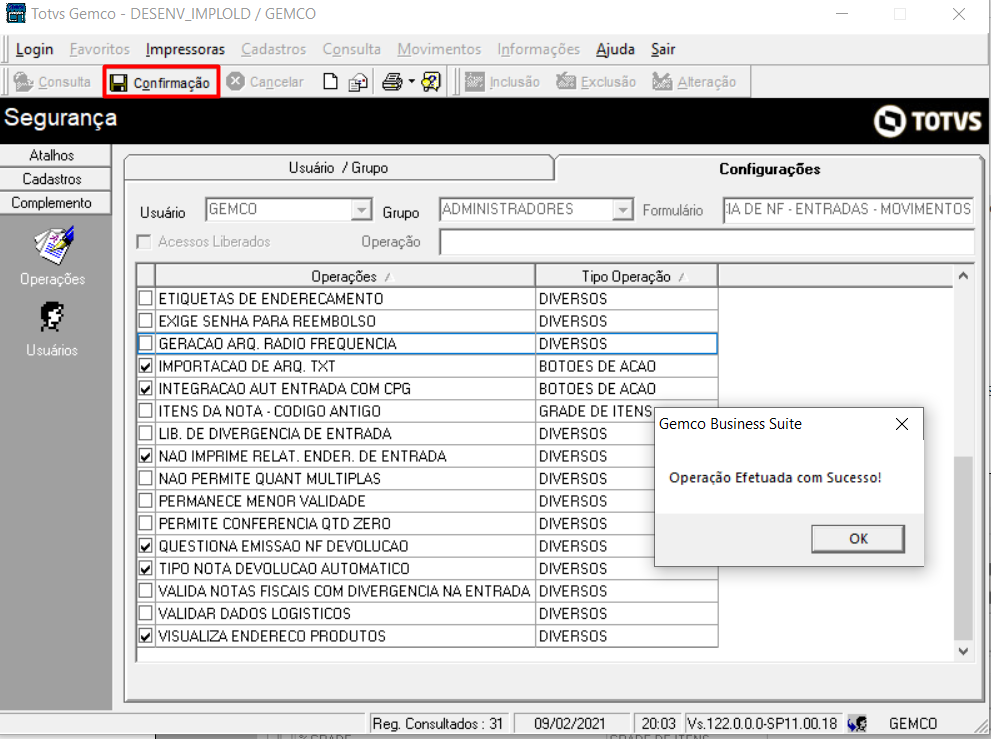Open Operações sidebar icon
The height and width of the screenshot is (739, 991).
[x=53, y=245]
